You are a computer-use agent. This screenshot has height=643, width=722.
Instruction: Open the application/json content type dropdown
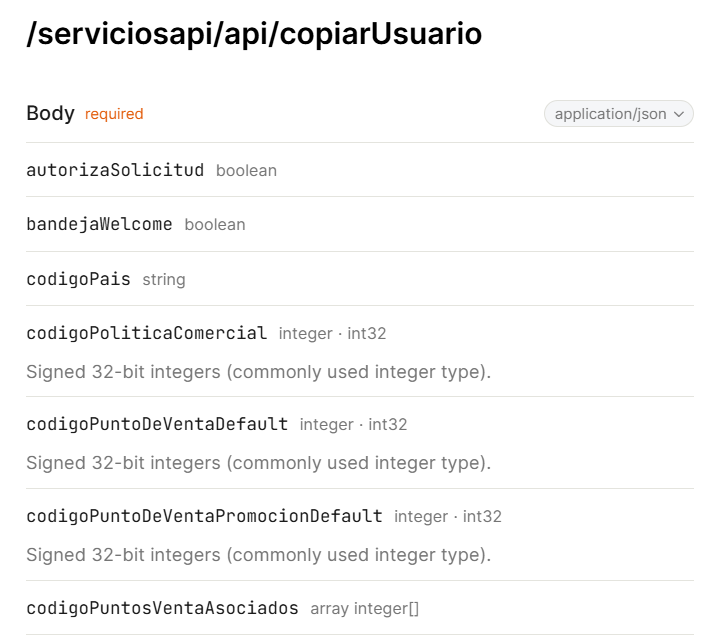[x=611, y=114]
